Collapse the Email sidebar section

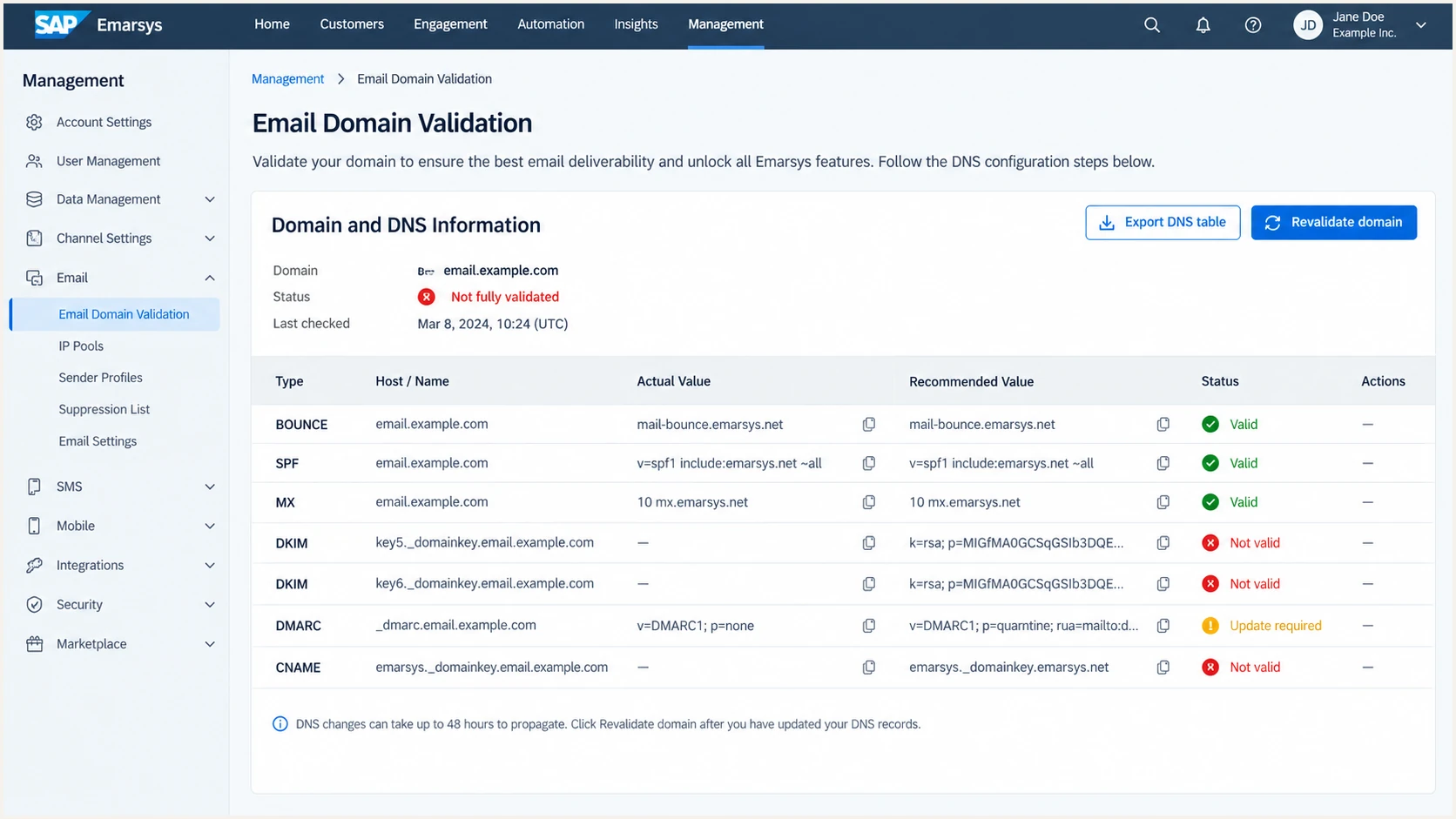pyautogui.click(x=210, y=278)
